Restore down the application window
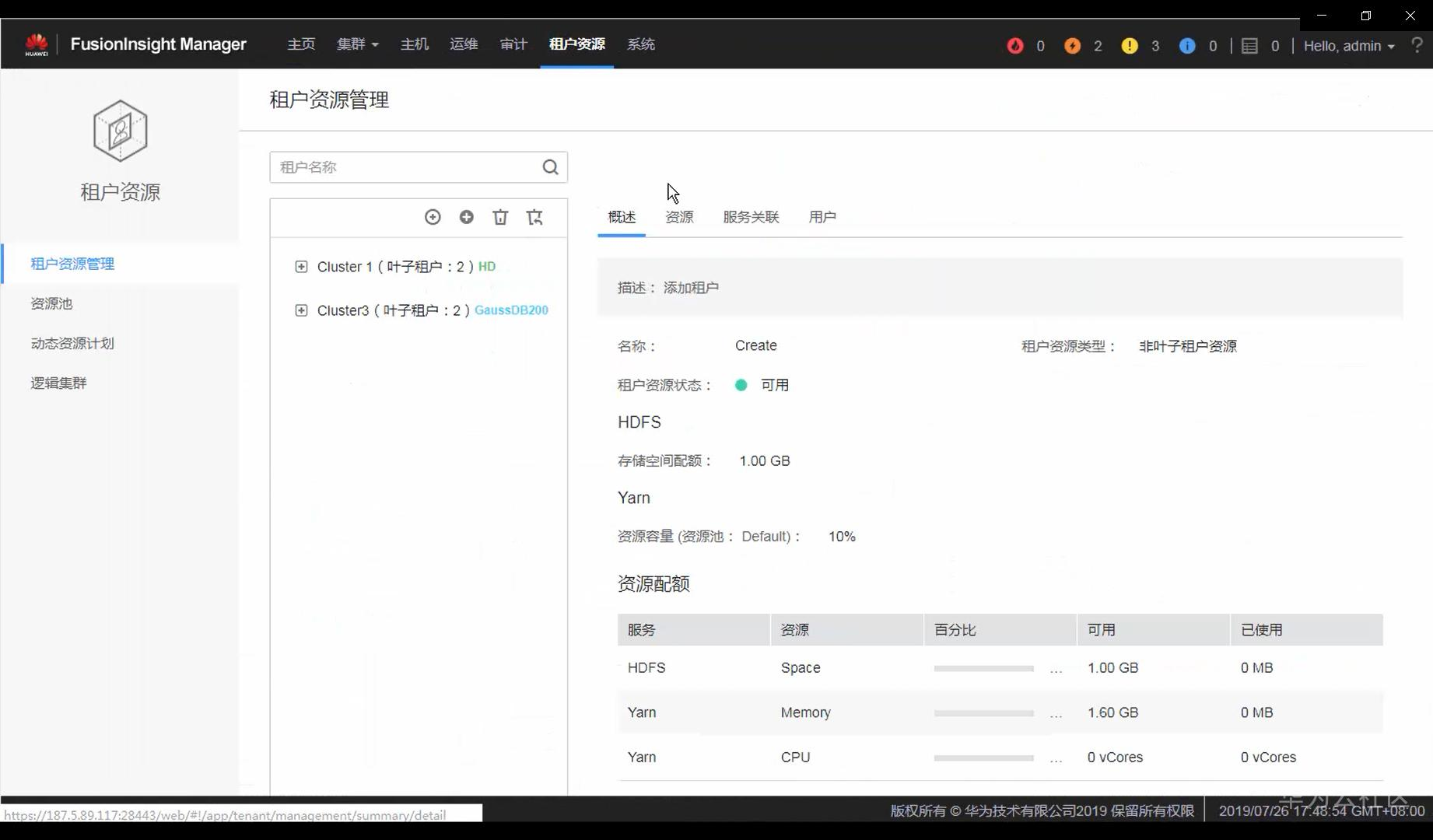This screenshot has width=1433, height=840. [1365, 16]
